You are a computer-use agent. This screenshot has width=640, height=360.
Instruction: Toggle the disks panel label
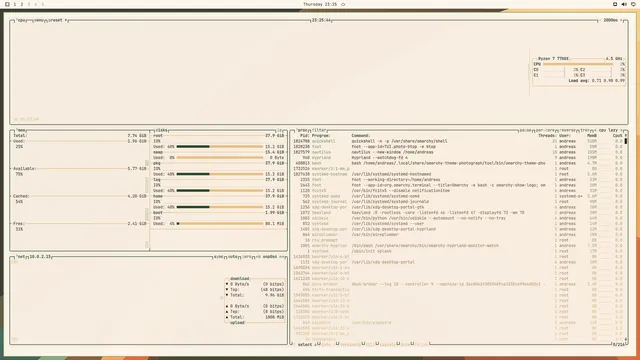click(x=162, y=130)
